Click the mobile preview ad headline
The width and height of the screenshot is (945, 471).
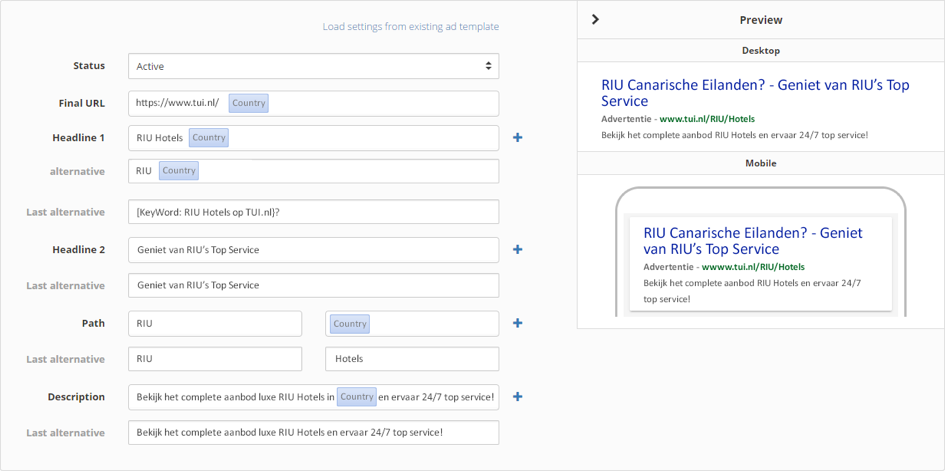click(x=753, y=240)
